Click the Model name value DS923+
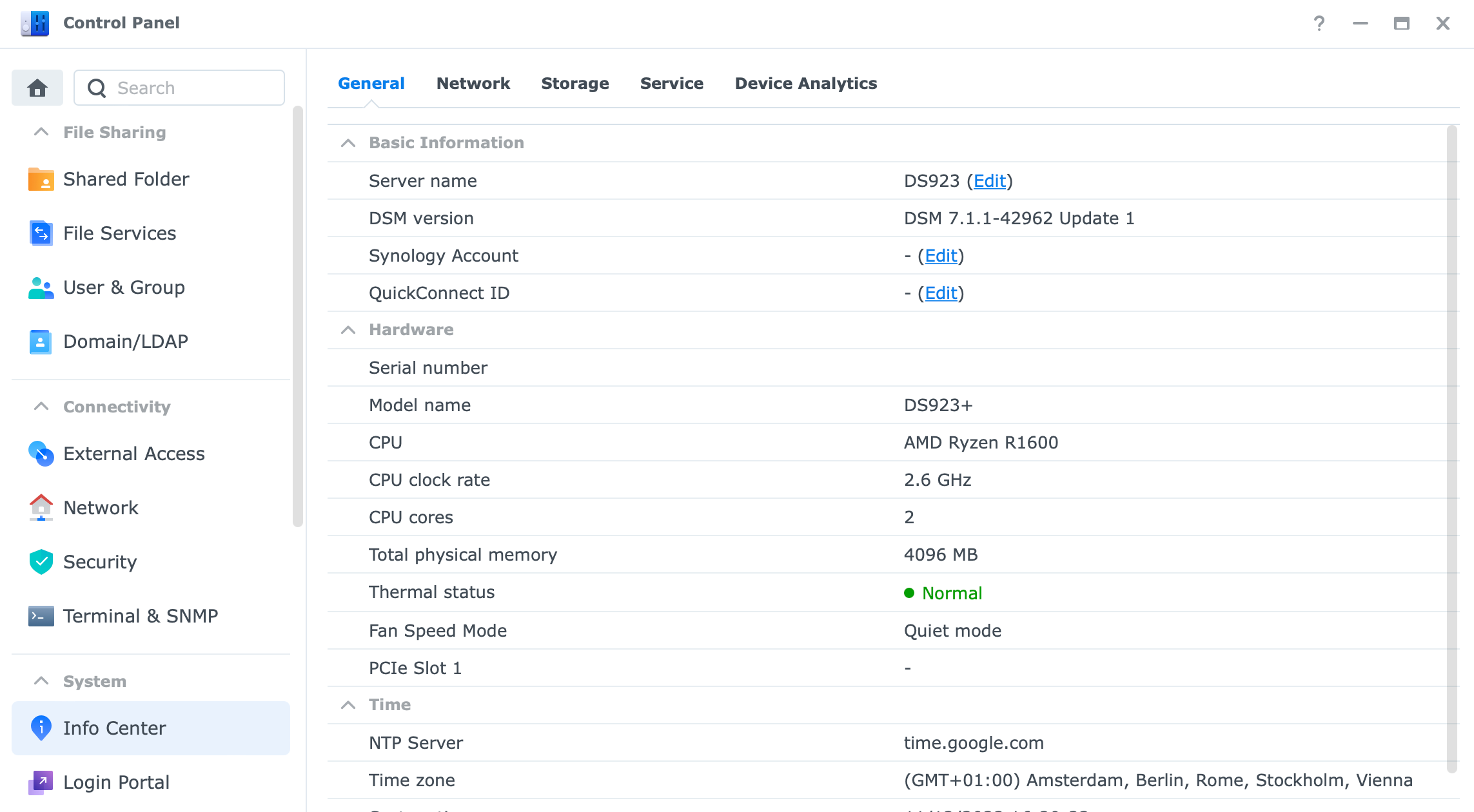1474x812 pixels. pos(938,405)
